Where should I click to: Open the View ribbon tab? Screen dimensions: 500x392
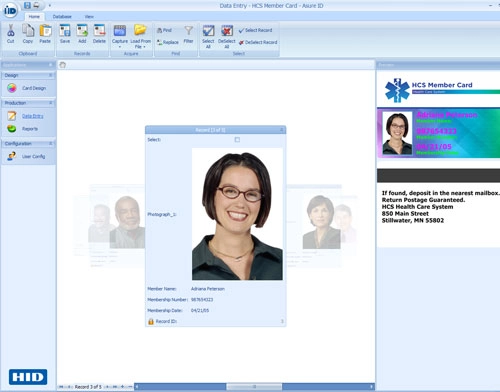[x=89, y=16]
